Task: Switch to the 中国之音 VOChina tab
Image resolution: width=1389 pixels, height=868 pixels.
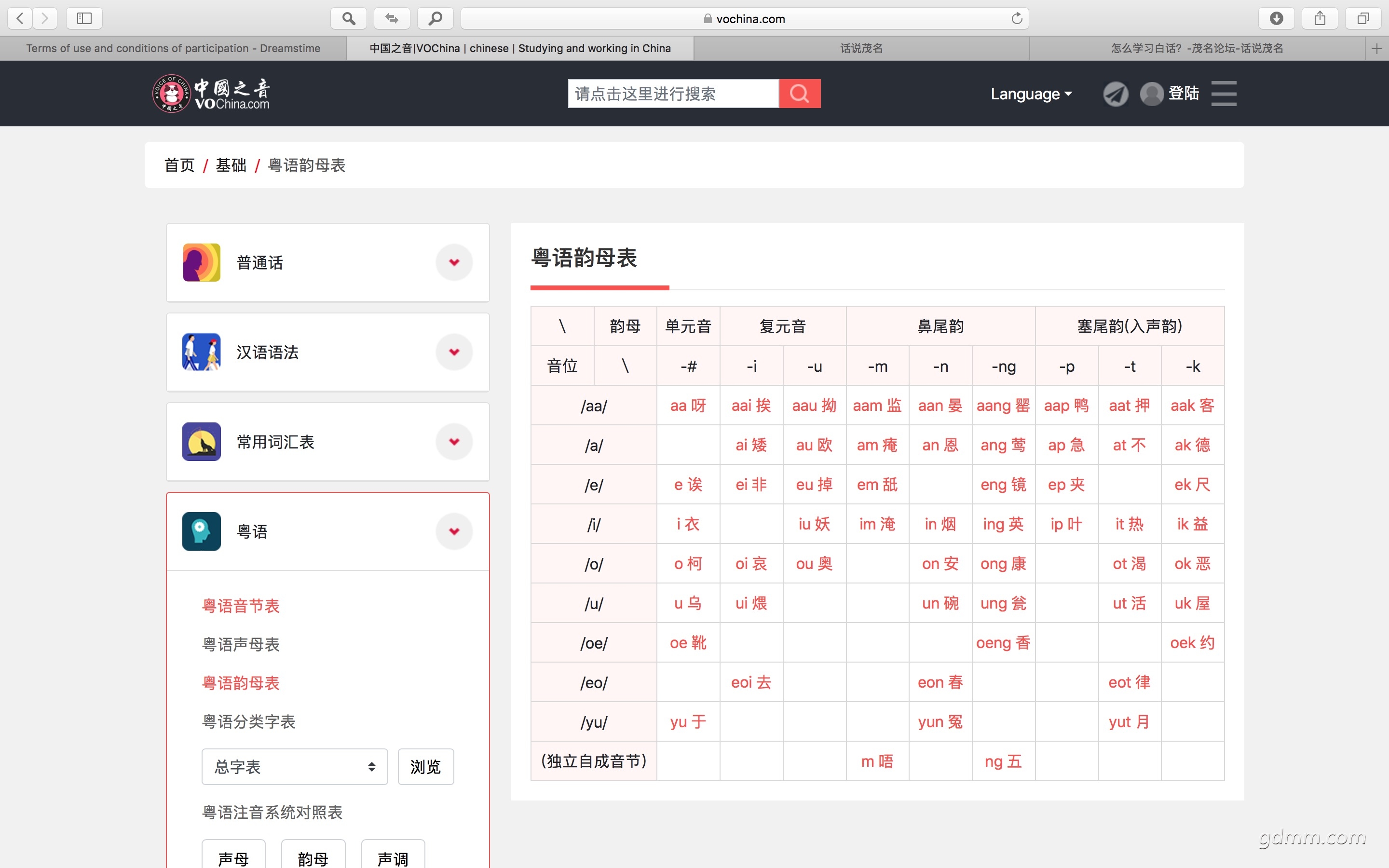Action: tap(520, 49)
